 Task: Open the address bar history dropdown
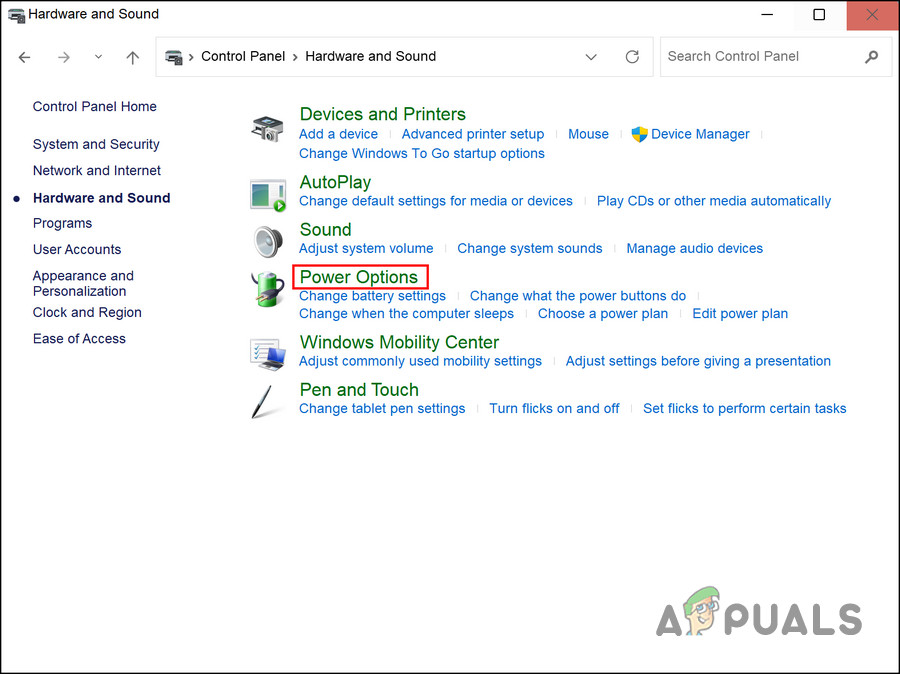click(591, 57)
